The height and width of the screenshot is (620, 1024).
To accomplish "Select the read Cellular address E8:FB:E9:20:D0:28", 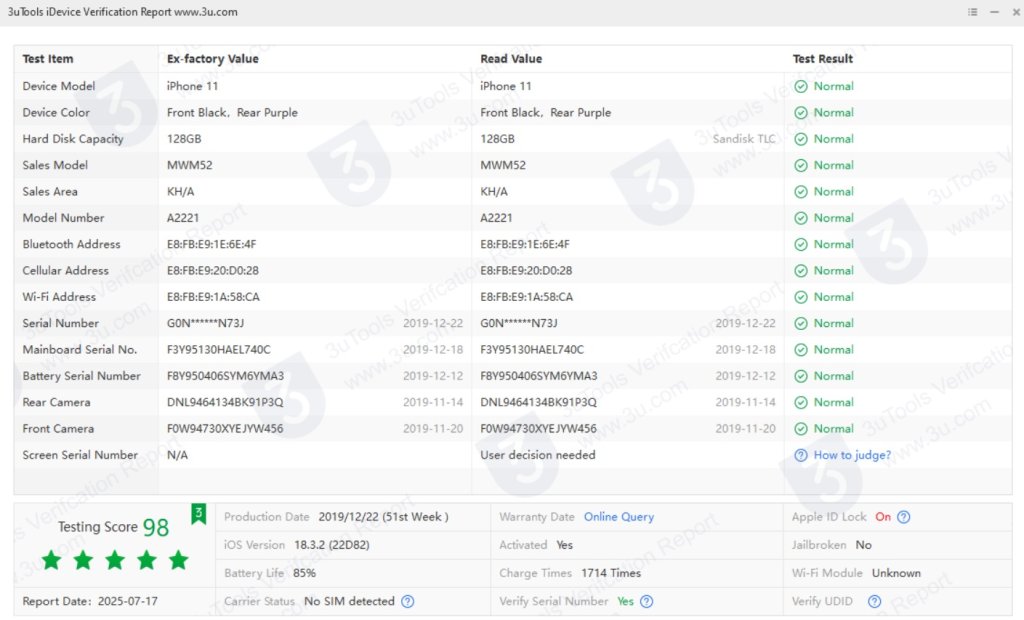I will (526, 270).
